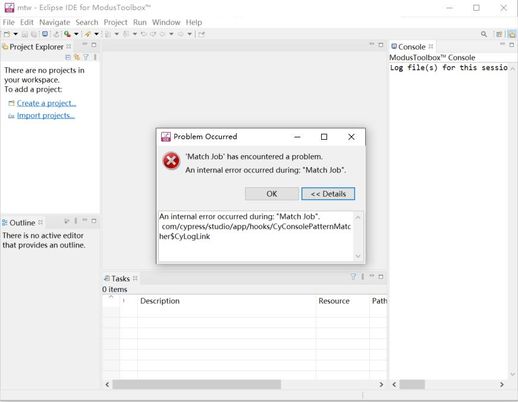Maximize the editor area

point(381,45)
